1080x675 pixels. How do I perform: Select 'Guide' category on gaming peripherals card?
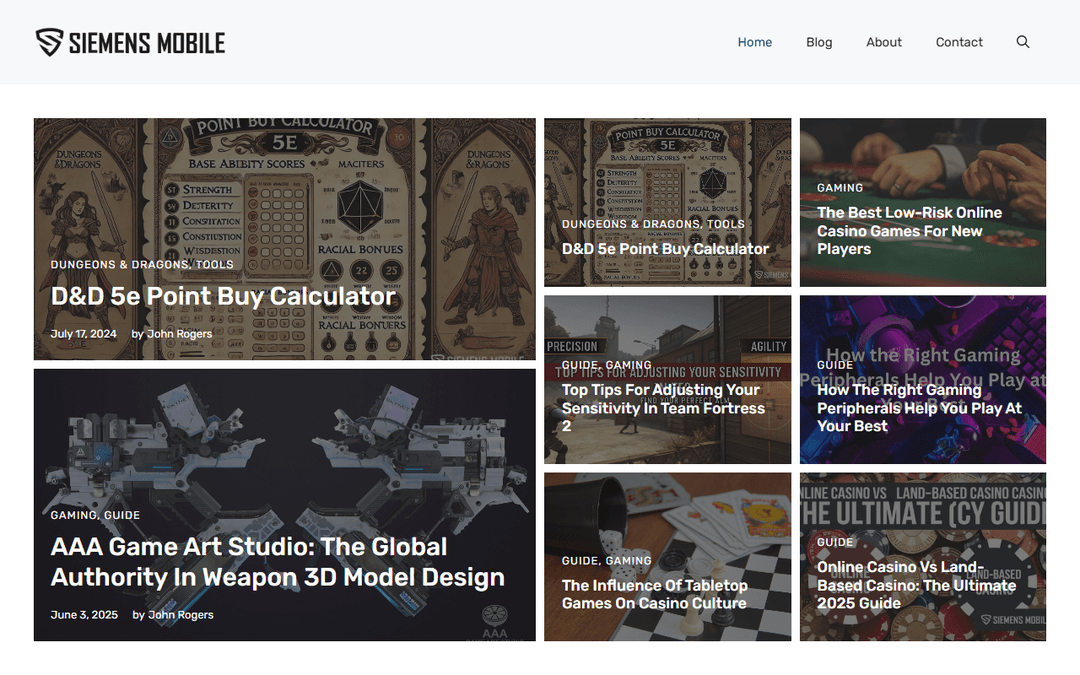click(835, 365)
